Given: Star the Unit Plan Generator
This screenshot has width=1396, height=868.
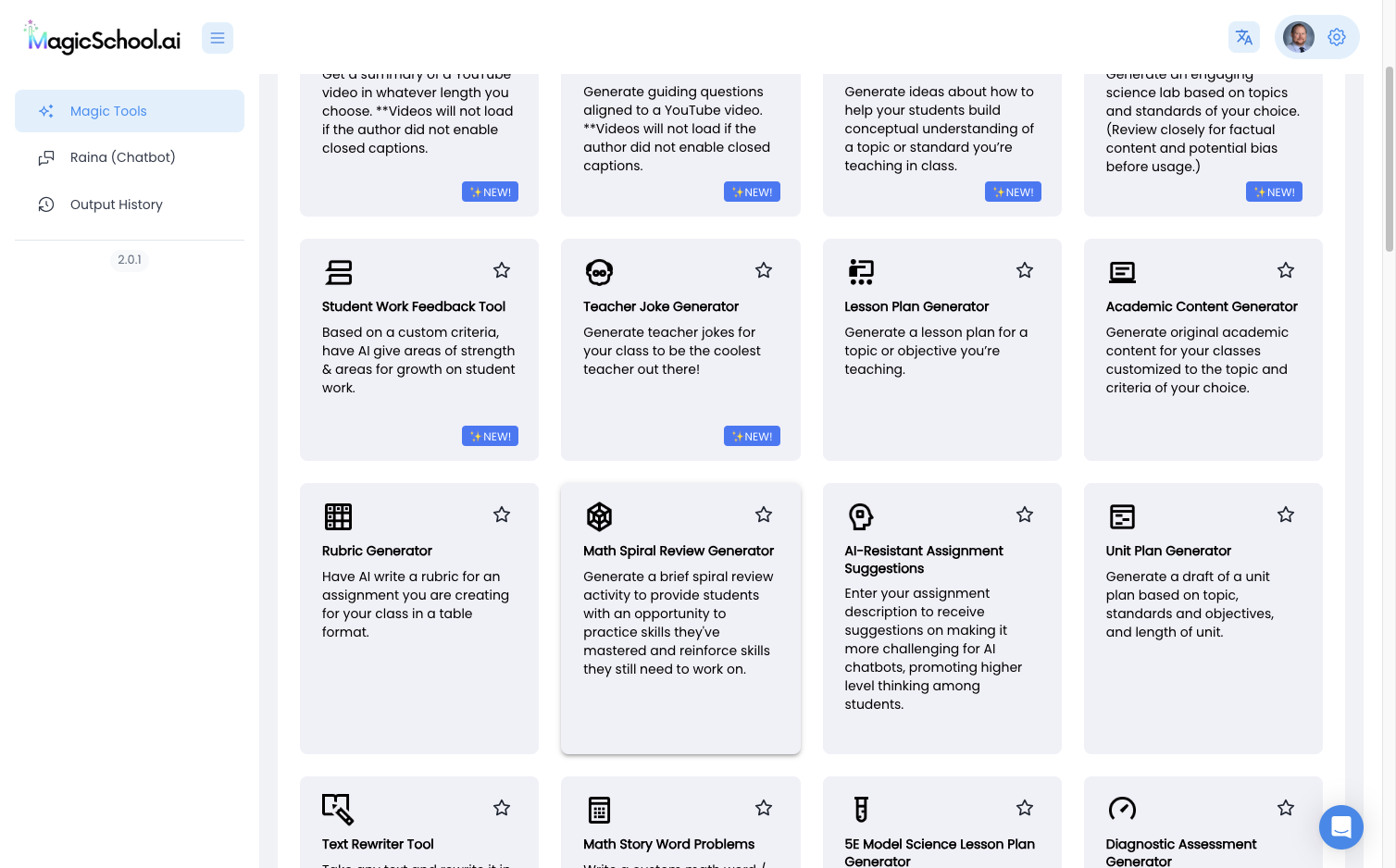Looking at the screenshot, I should click(1286, 515).
